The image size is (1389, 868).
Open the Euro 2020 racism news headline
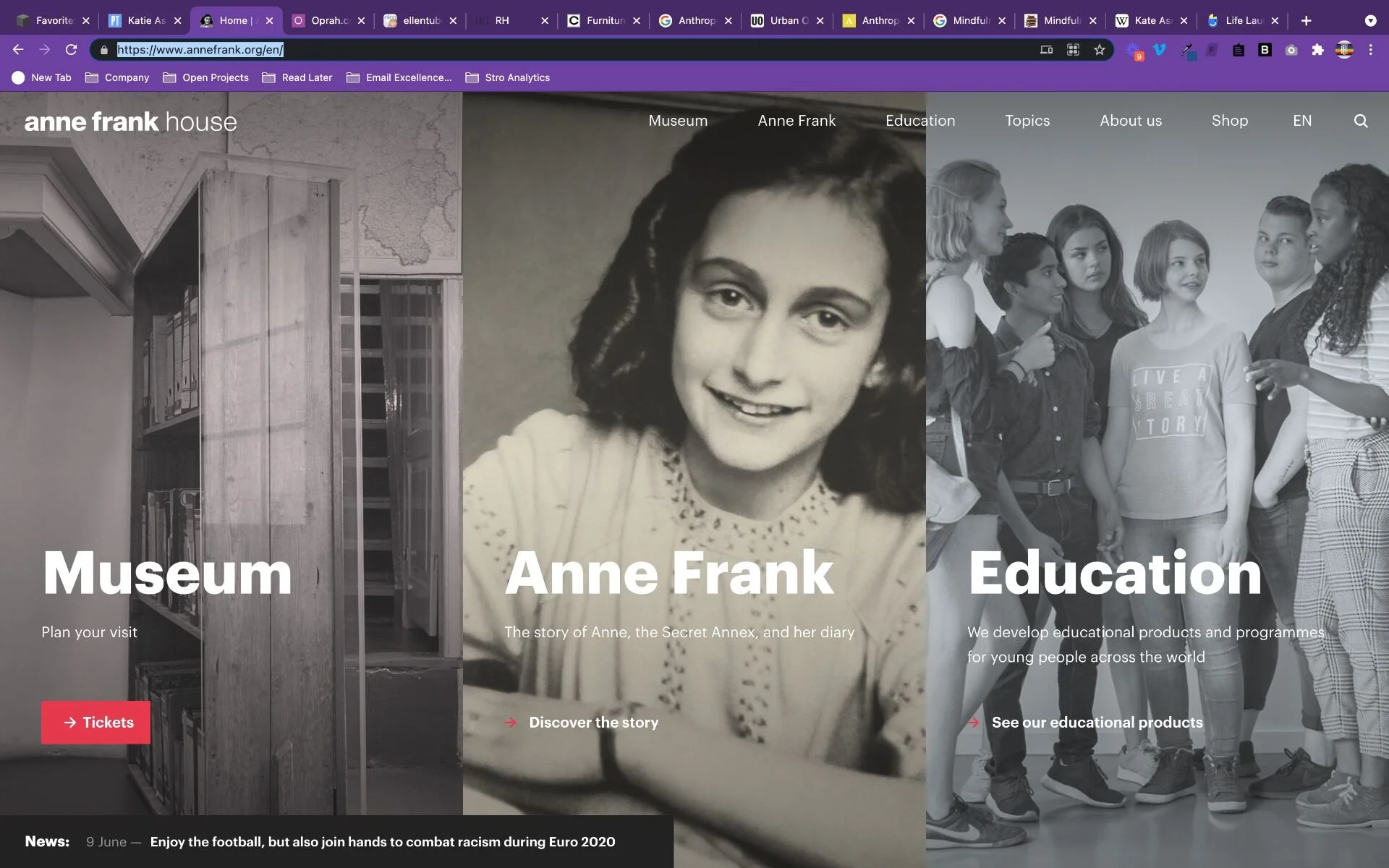point(382,841)
